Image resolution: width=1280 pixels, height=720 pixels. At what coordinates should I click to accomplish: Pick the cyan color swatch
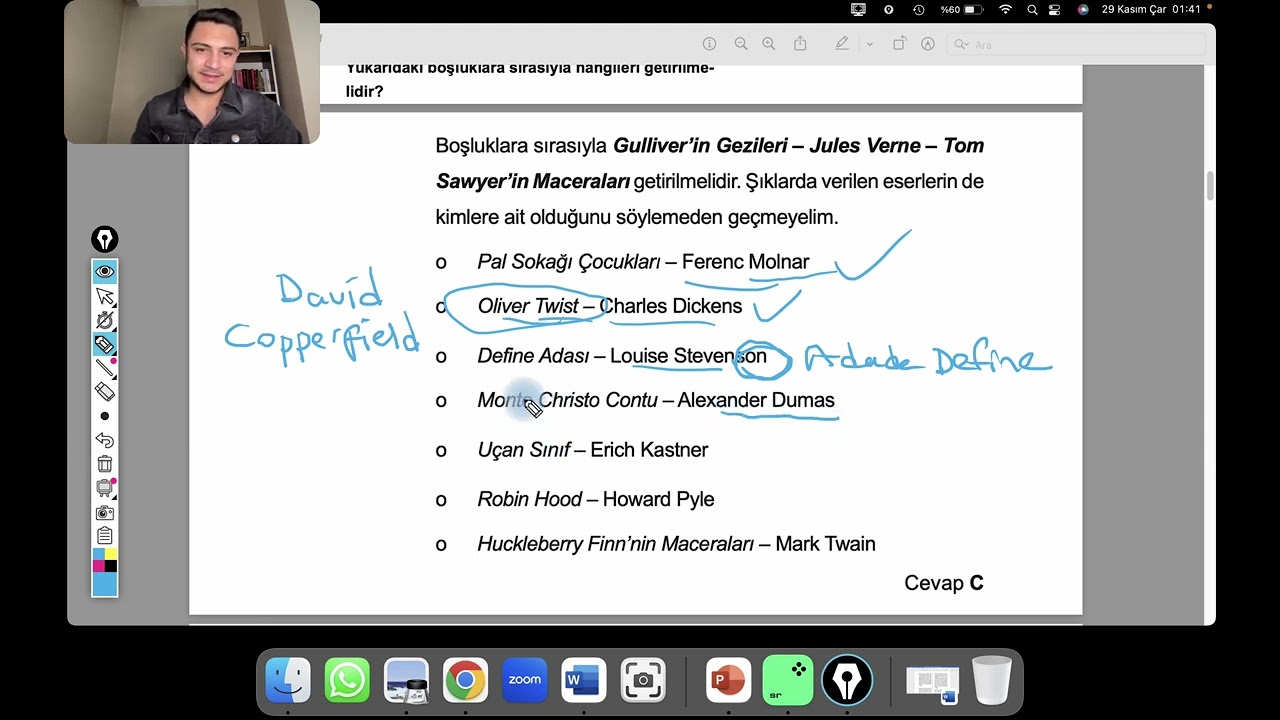point(99,554)
